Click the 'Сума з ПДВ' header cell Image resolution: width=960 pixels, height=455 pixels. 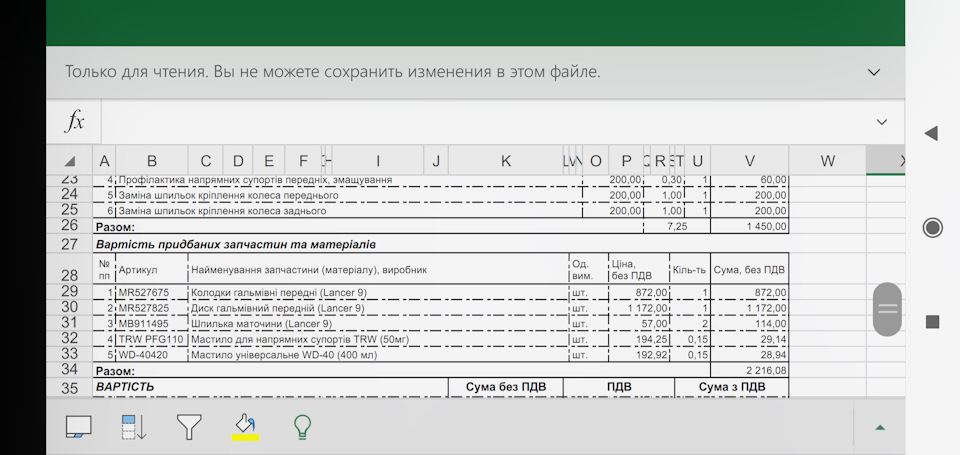coord(732,387)
